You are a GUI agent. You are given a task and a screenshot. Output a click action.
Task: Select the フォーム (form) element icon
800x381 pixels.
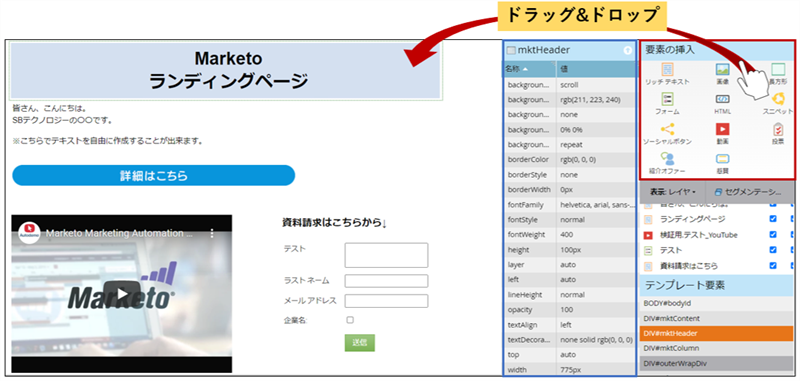[667, 99]
